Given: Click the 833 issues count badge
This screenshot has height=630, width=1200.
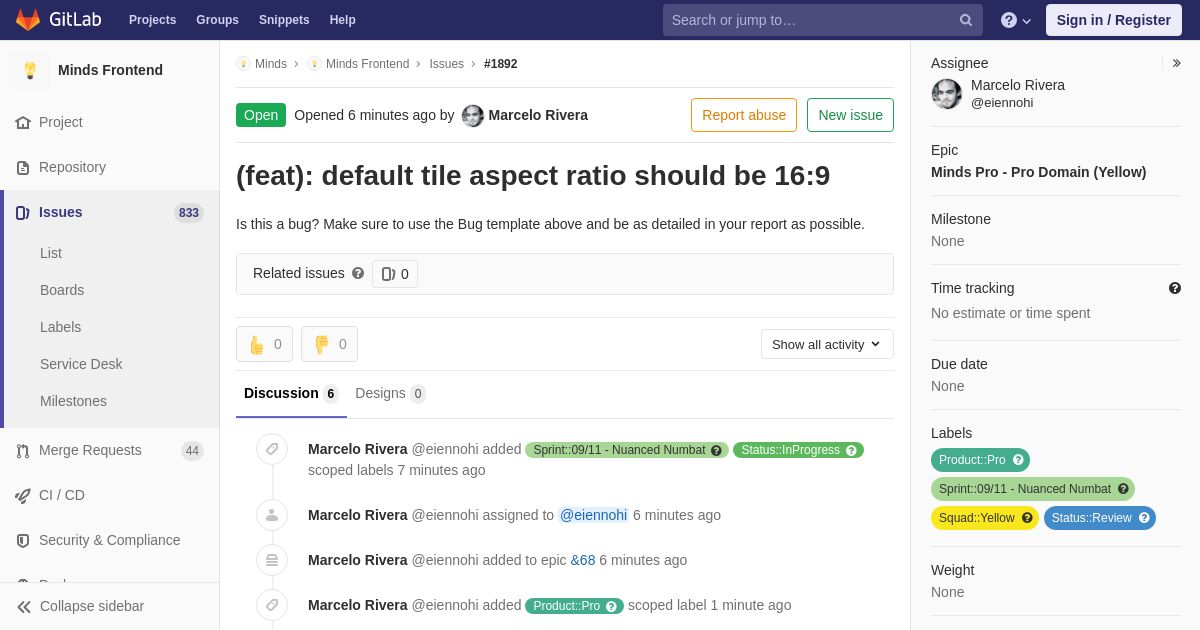Looking at the screenshot, I should click(x=188, y=213).
